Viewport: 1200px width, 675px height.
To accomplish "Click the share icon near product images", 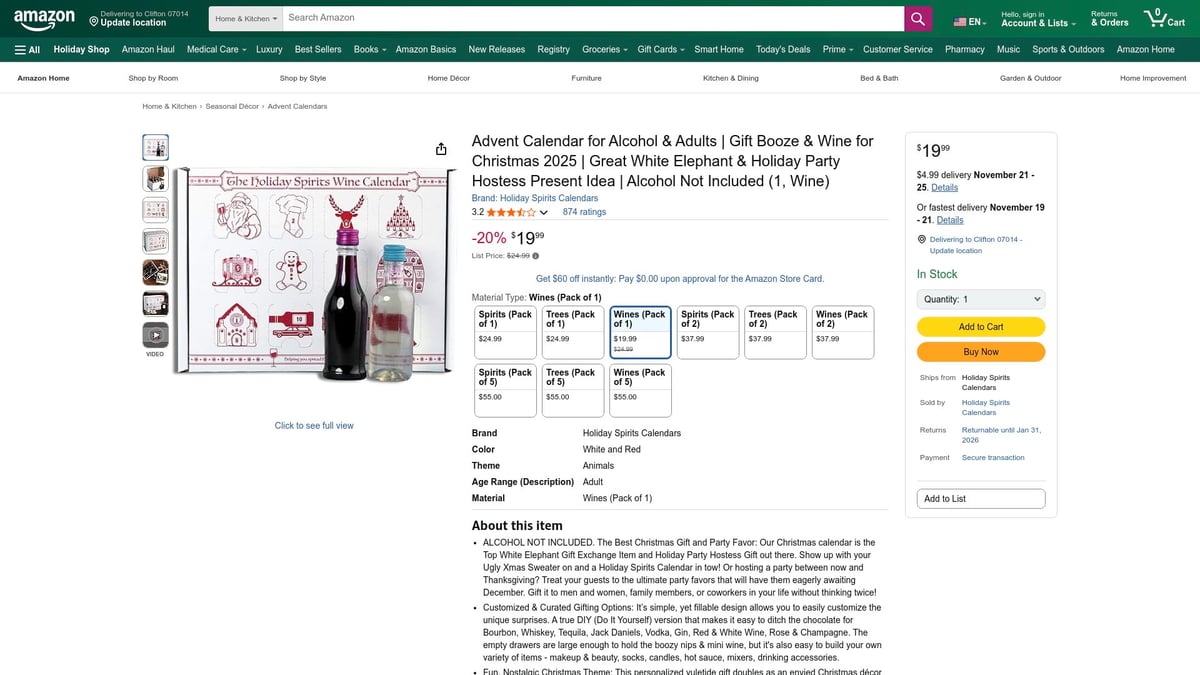I will tap(441, 147).
